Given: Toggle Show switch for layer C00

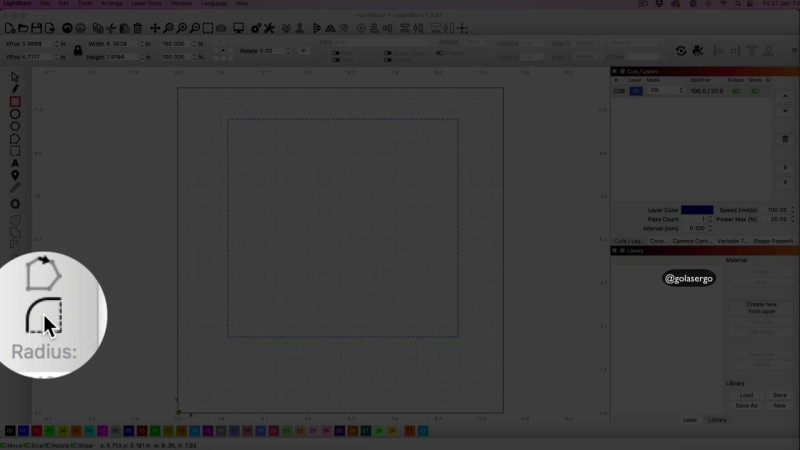Looking at the screenshot, I should pos(755,91).
